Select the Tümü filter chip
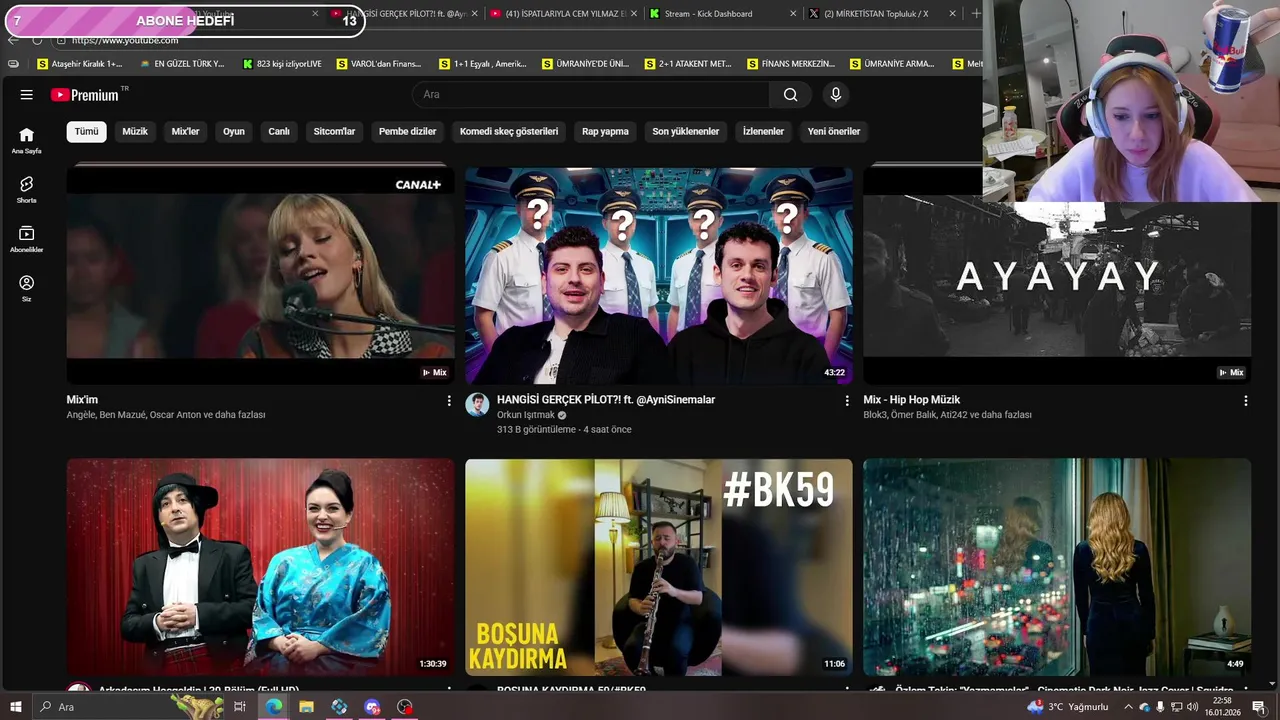This screenshot has height=720, width=1280. 87,131
